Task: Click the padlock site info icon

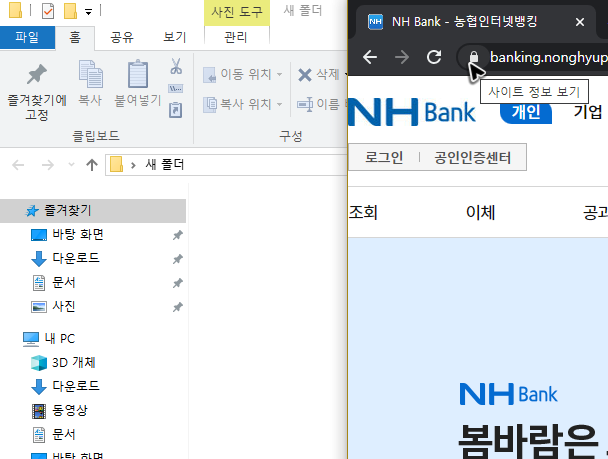Action: pos(473,57)
